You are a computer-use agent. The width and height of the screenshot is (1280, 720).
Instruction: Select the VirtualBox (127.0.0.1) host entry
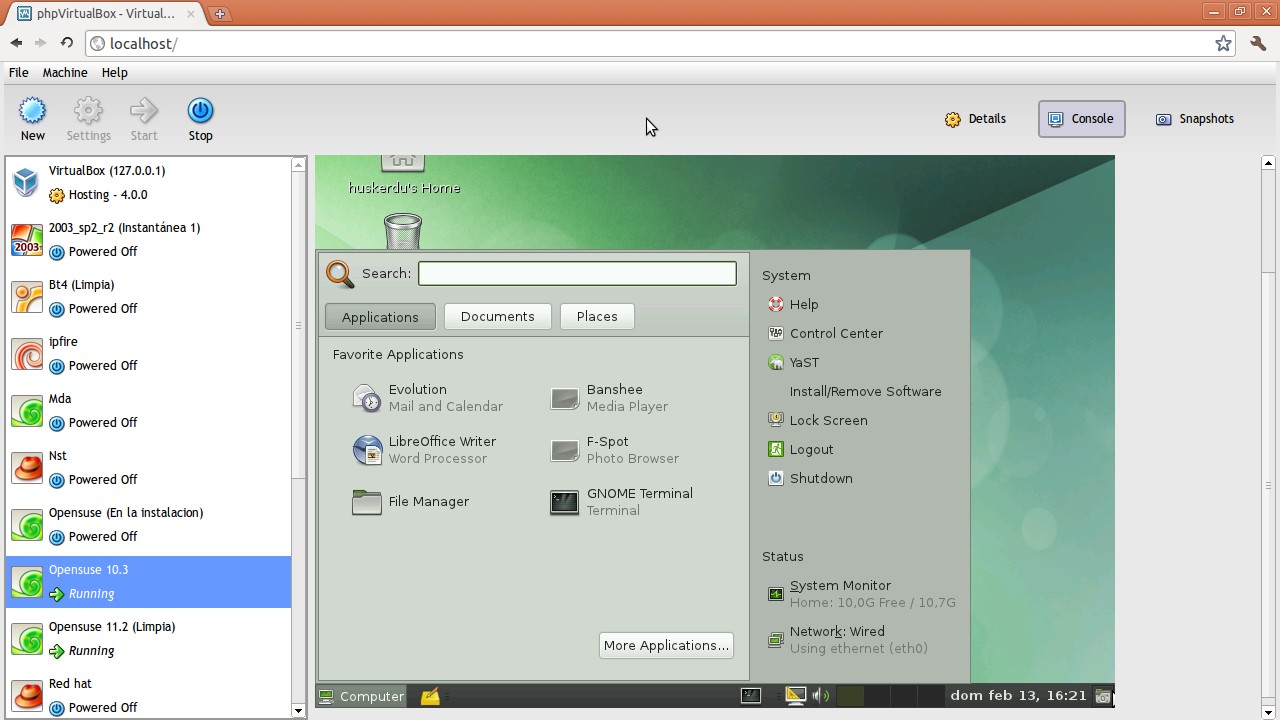pos(149,183)
